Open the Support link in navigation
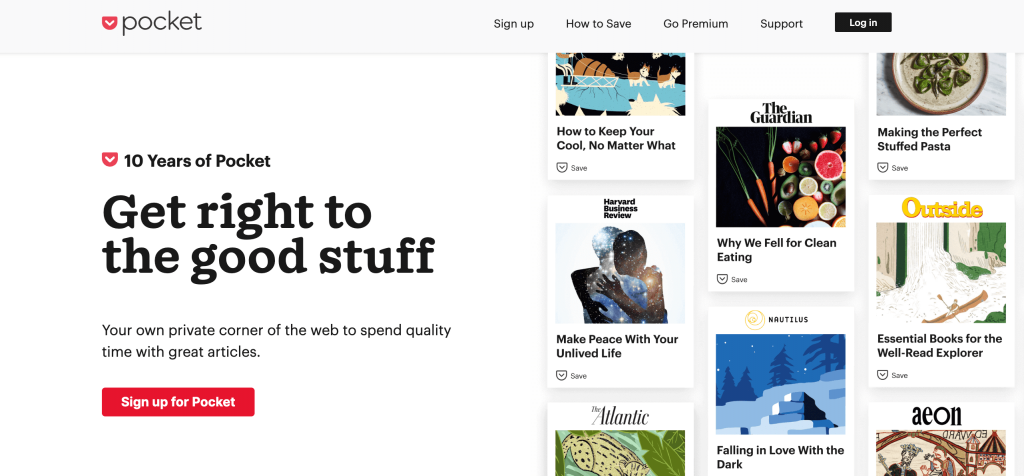 point(781,24)
